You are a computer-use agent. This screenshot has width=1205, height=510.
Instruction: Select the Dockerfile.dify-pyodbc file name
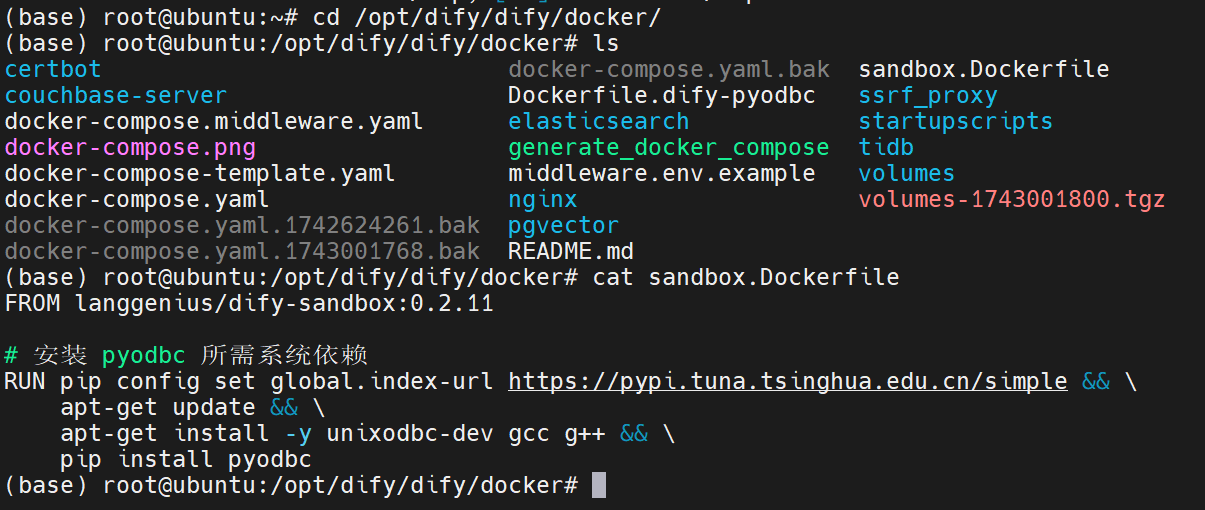662,96
